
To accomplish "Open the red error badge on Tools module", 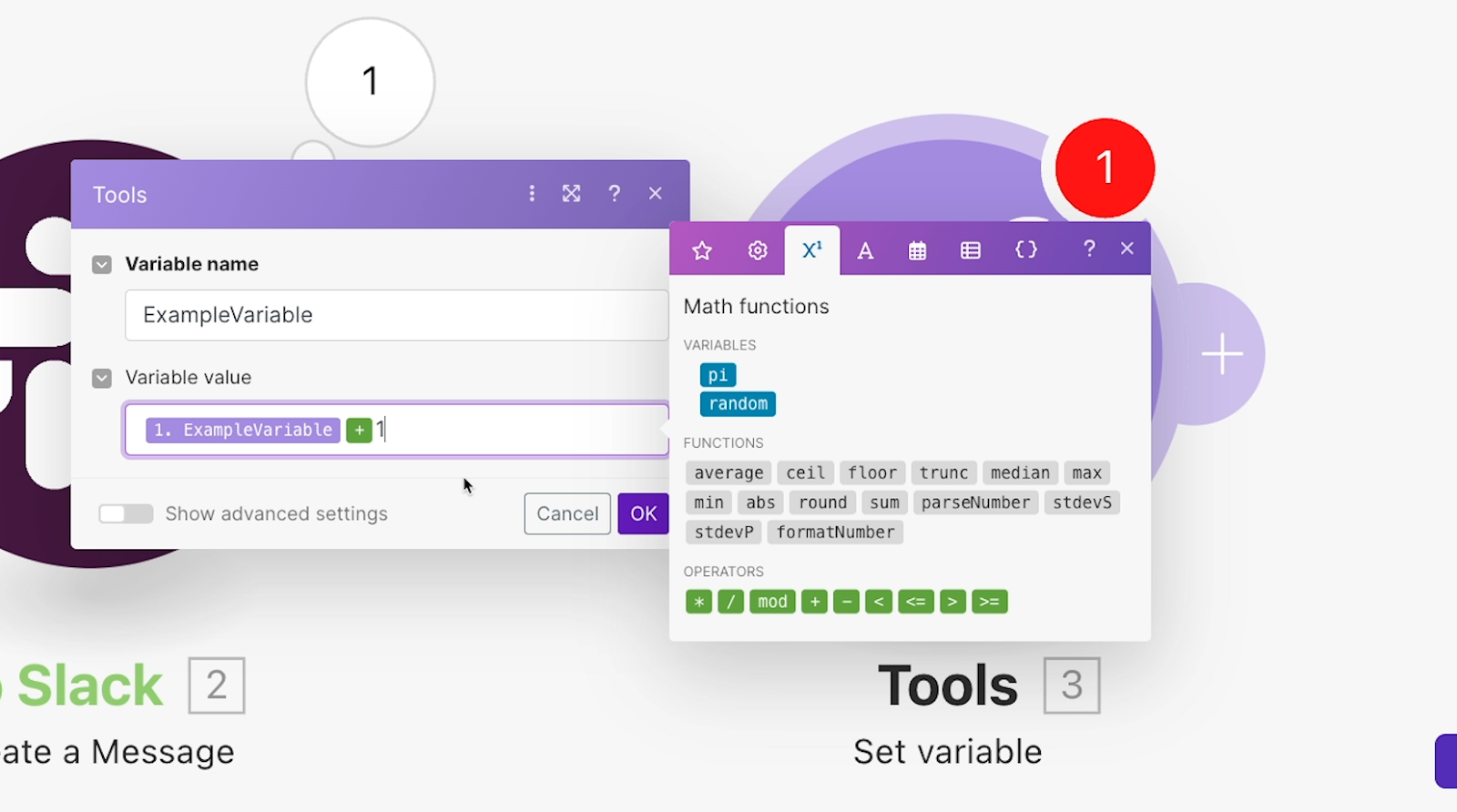I will coord(1105,168).
